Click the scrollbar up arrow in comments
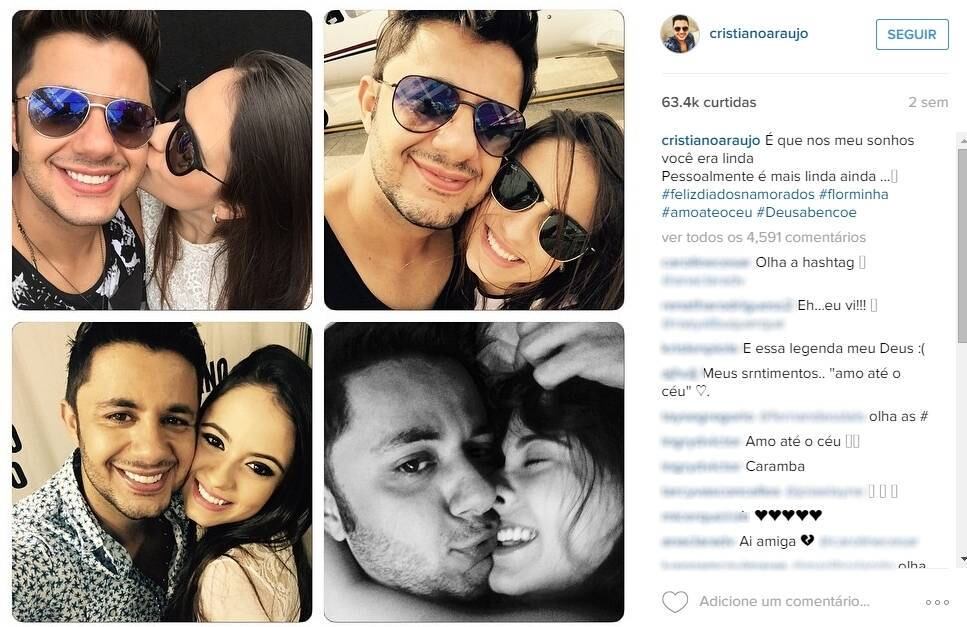This screenshot has height=627, width=967. click(x=962, y=141)
